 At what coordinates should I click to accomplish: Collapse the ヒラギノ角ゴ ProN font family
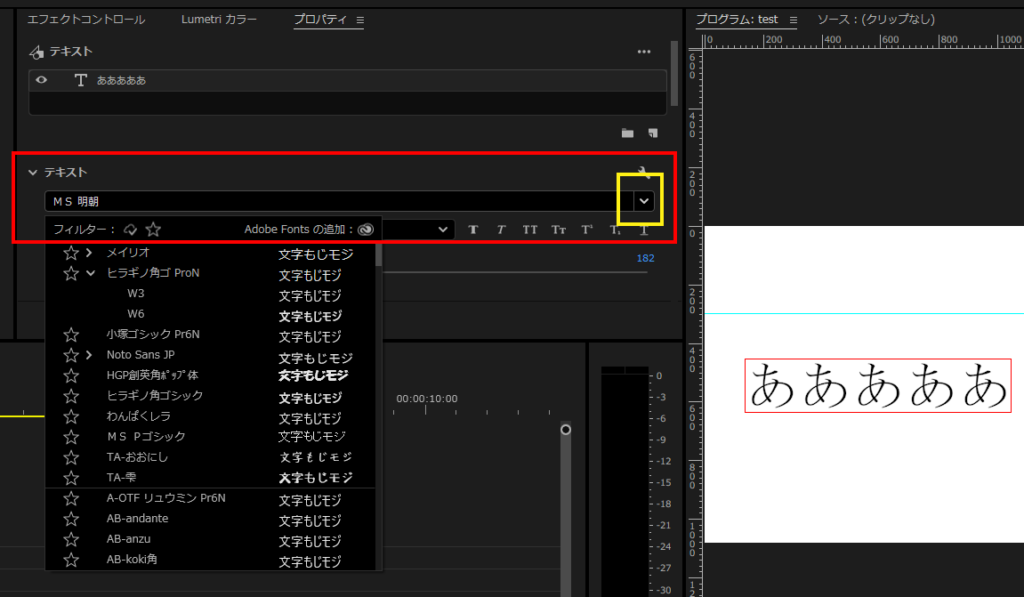(x=90, y=273)
